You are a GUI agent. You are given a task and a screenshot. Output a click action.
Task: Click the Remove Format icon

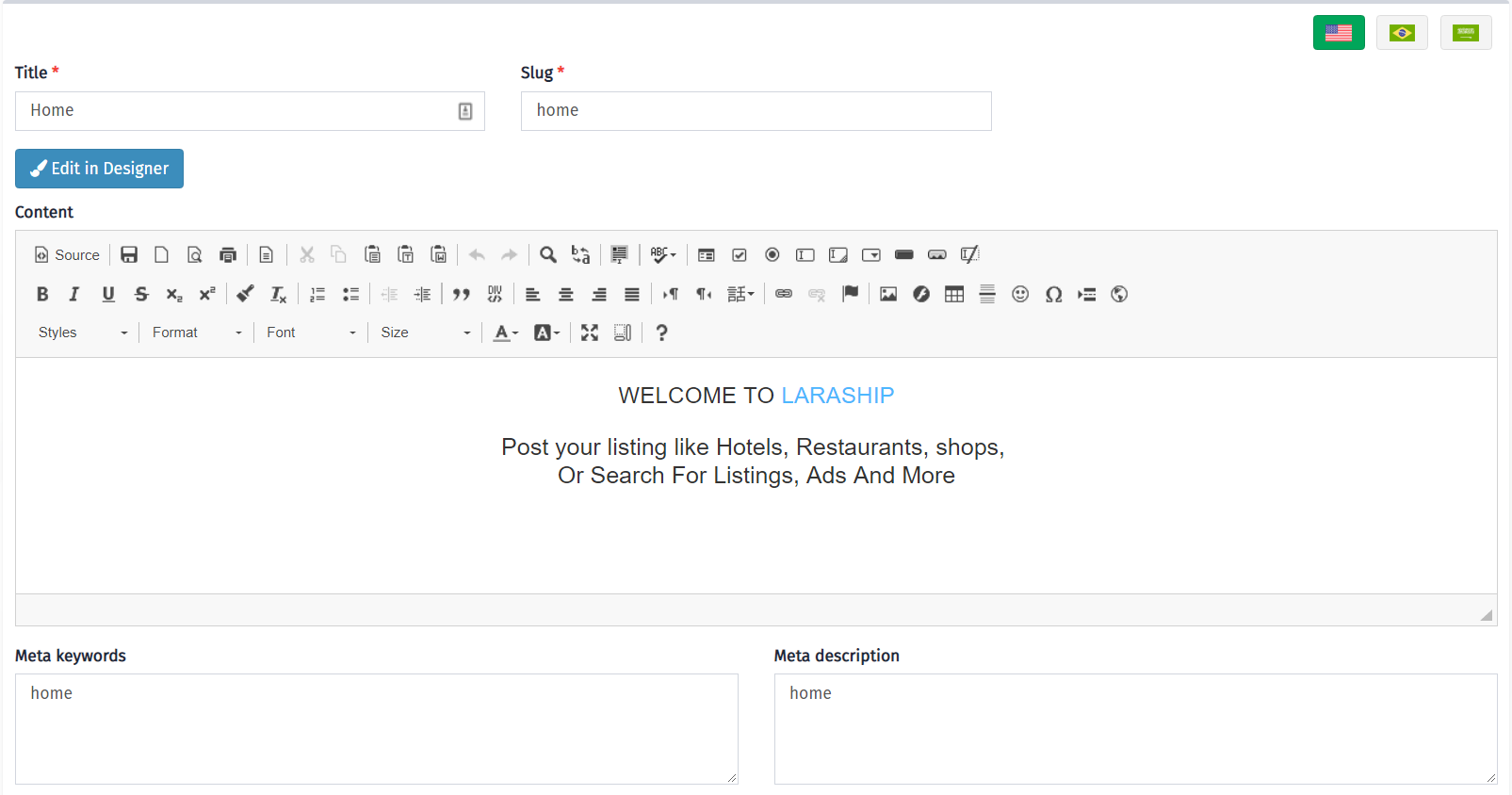click(x=279, y=295)
